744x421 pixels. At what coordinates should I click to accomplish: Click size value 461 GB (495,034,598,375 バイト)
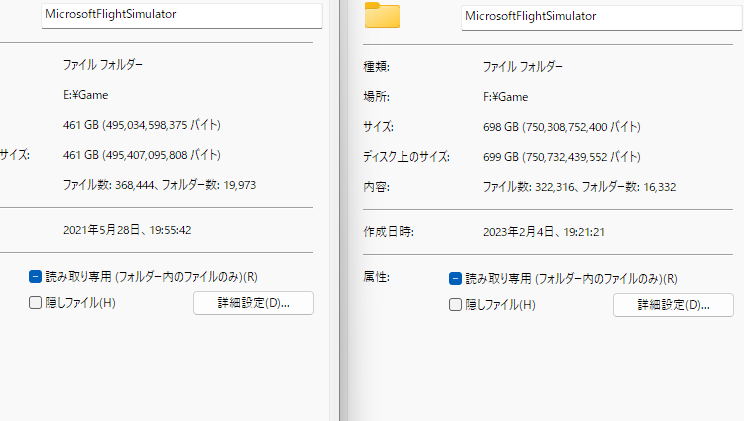click(x=141, y=125)
